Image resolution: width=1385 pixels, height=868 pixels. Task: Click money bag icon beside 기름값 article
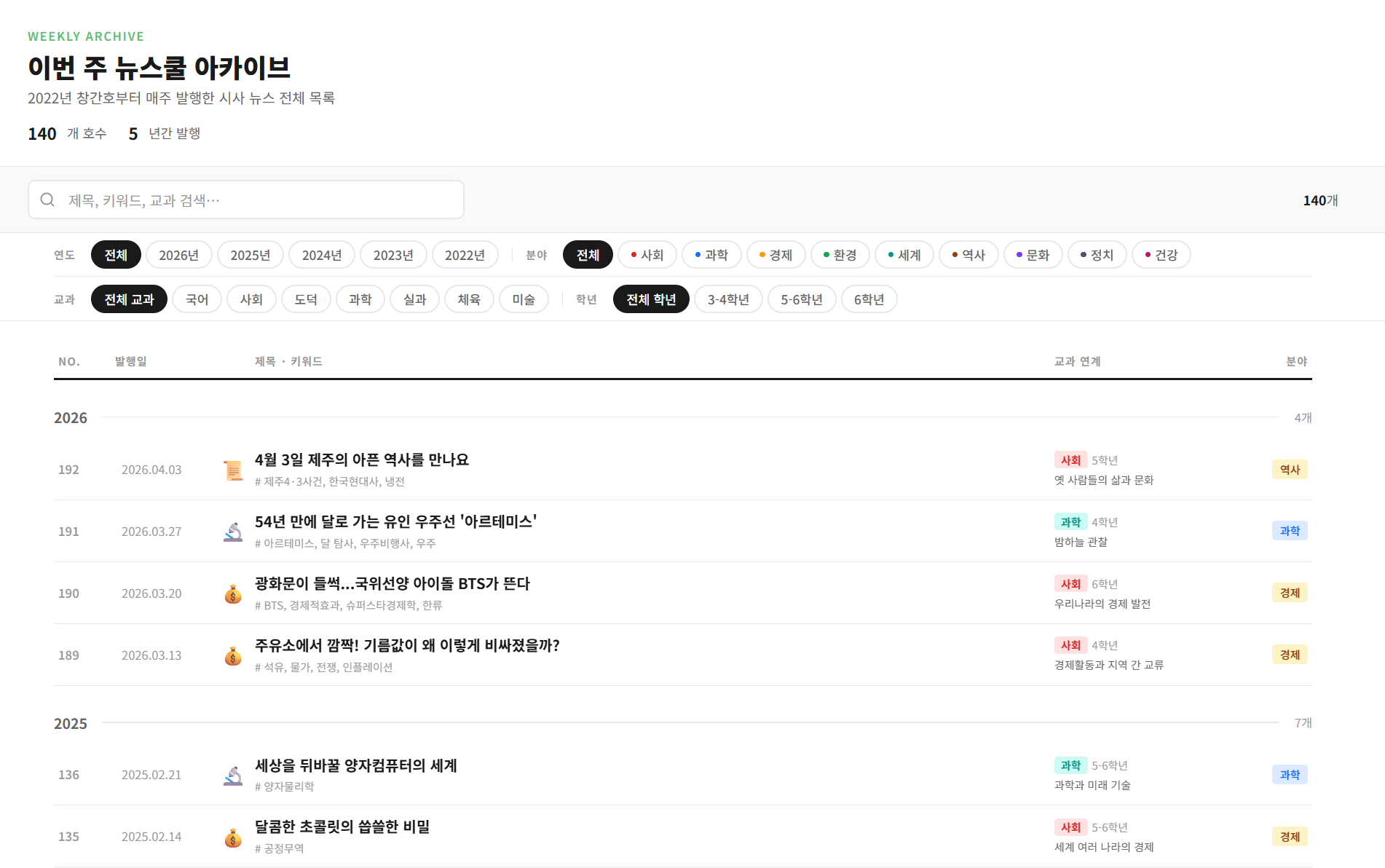coord(233,656)
